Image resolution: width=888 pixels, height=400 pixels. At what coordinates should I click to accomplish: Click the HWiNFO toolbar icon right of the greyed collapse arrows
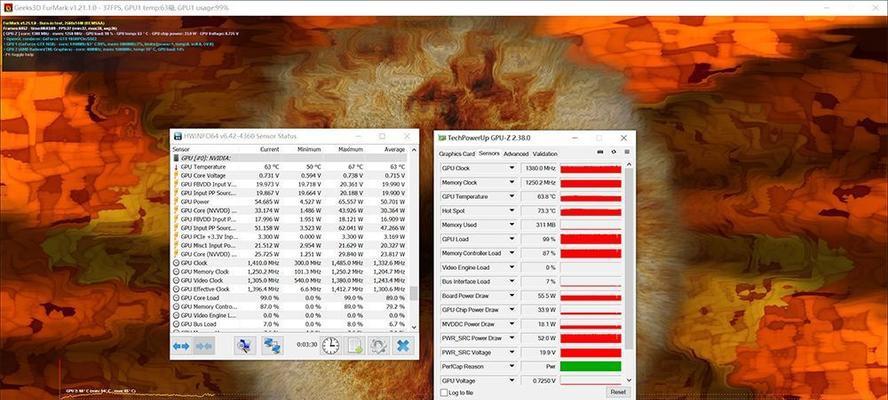[245, 346]
